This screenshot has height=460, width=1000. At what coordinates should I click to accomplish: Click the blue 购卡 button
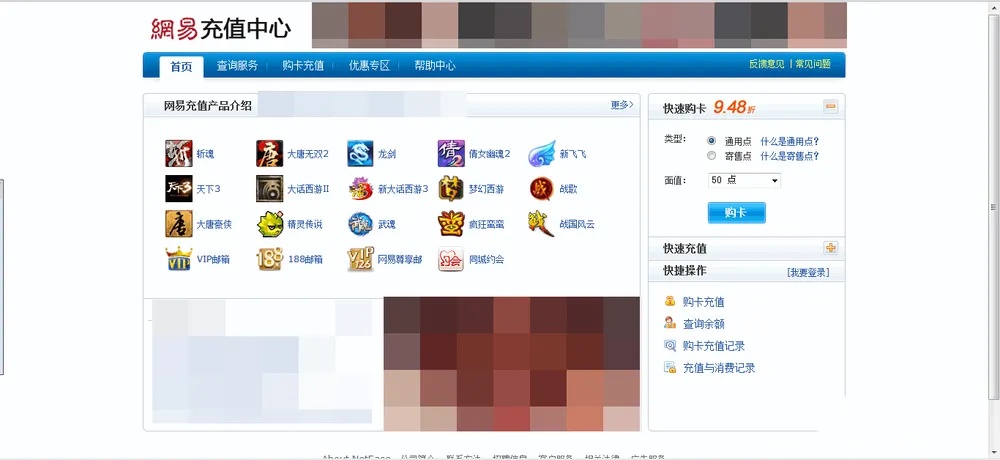pyautogui.click(x=737, y=212)
